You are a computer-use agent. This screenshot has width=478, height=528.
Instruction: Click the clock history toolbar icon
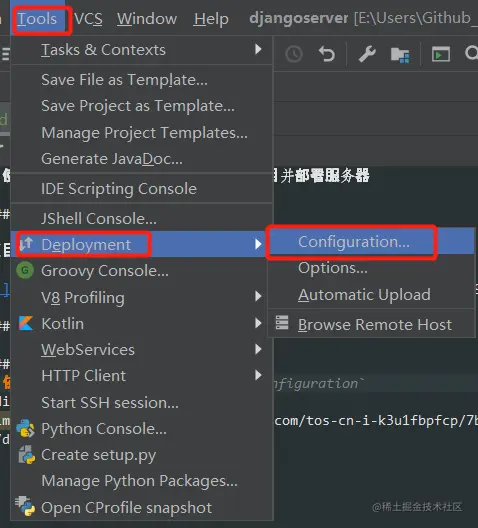(294, 54)
